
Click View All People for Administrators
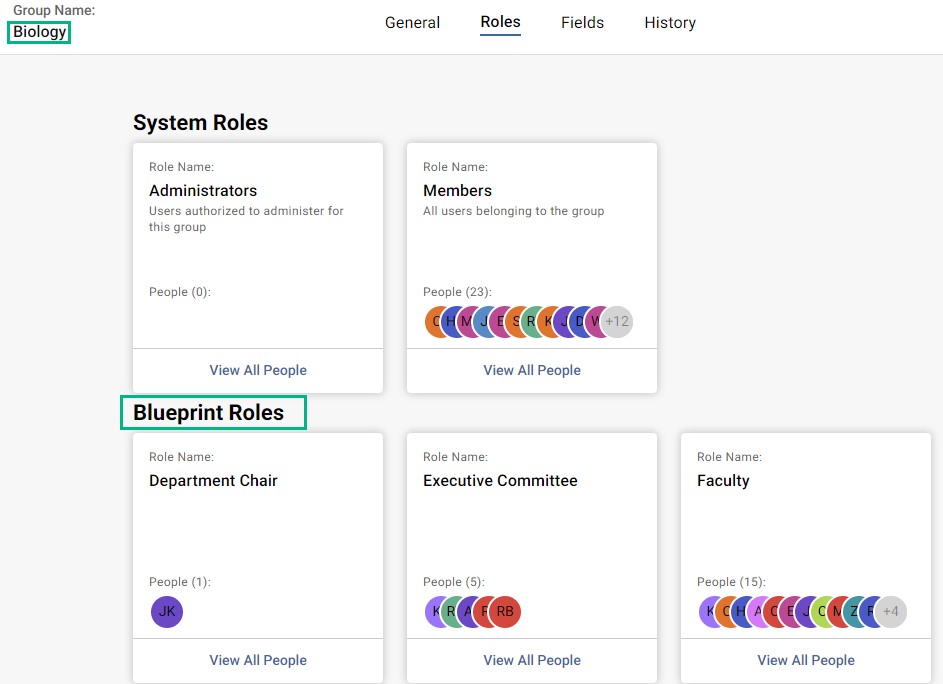[257, 370]
